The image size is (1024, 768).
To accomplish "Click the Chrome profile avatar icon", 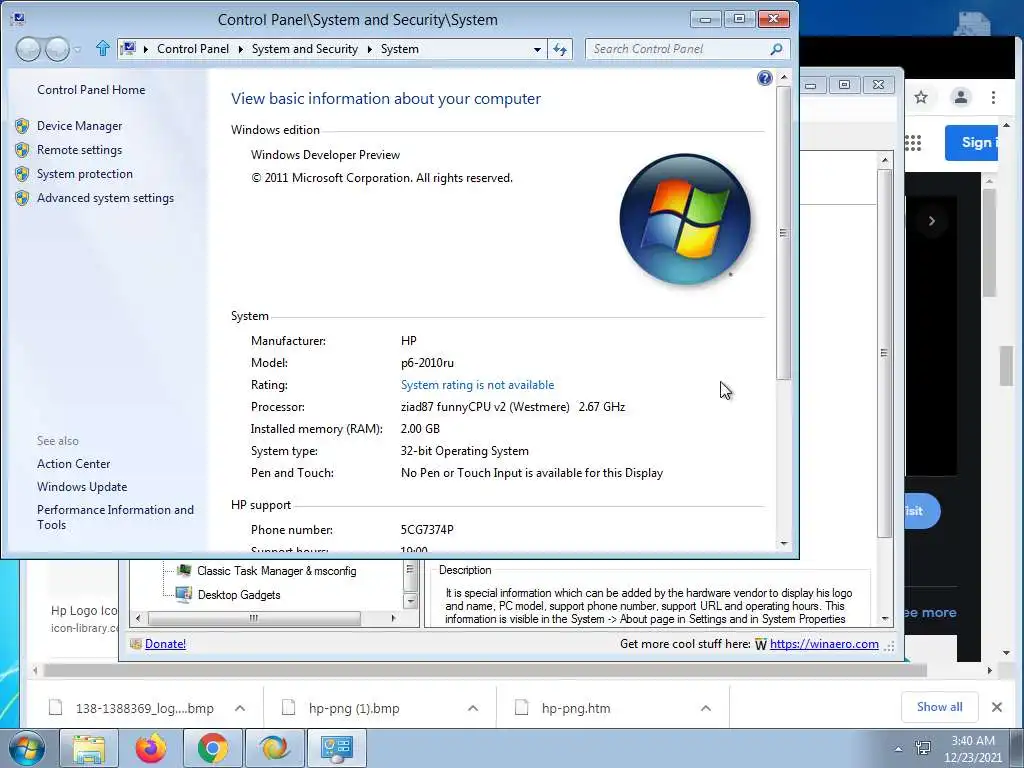I will click(x=961, y=97).
